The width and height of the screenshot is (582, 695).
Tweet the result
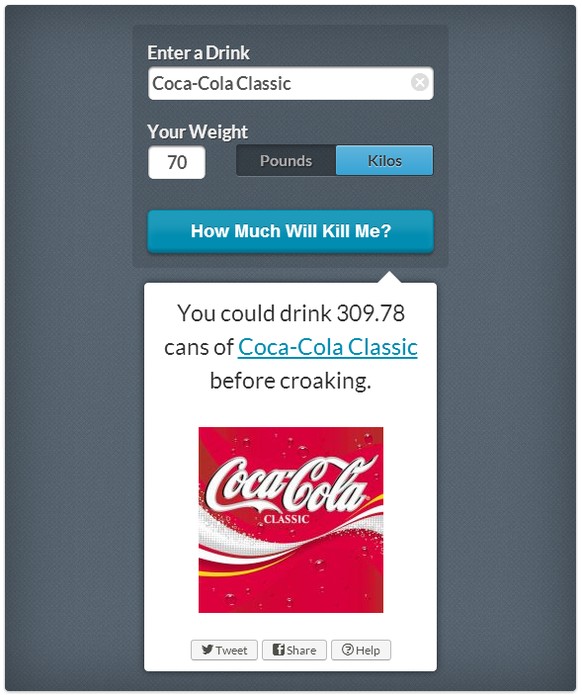tap(224, 650)
